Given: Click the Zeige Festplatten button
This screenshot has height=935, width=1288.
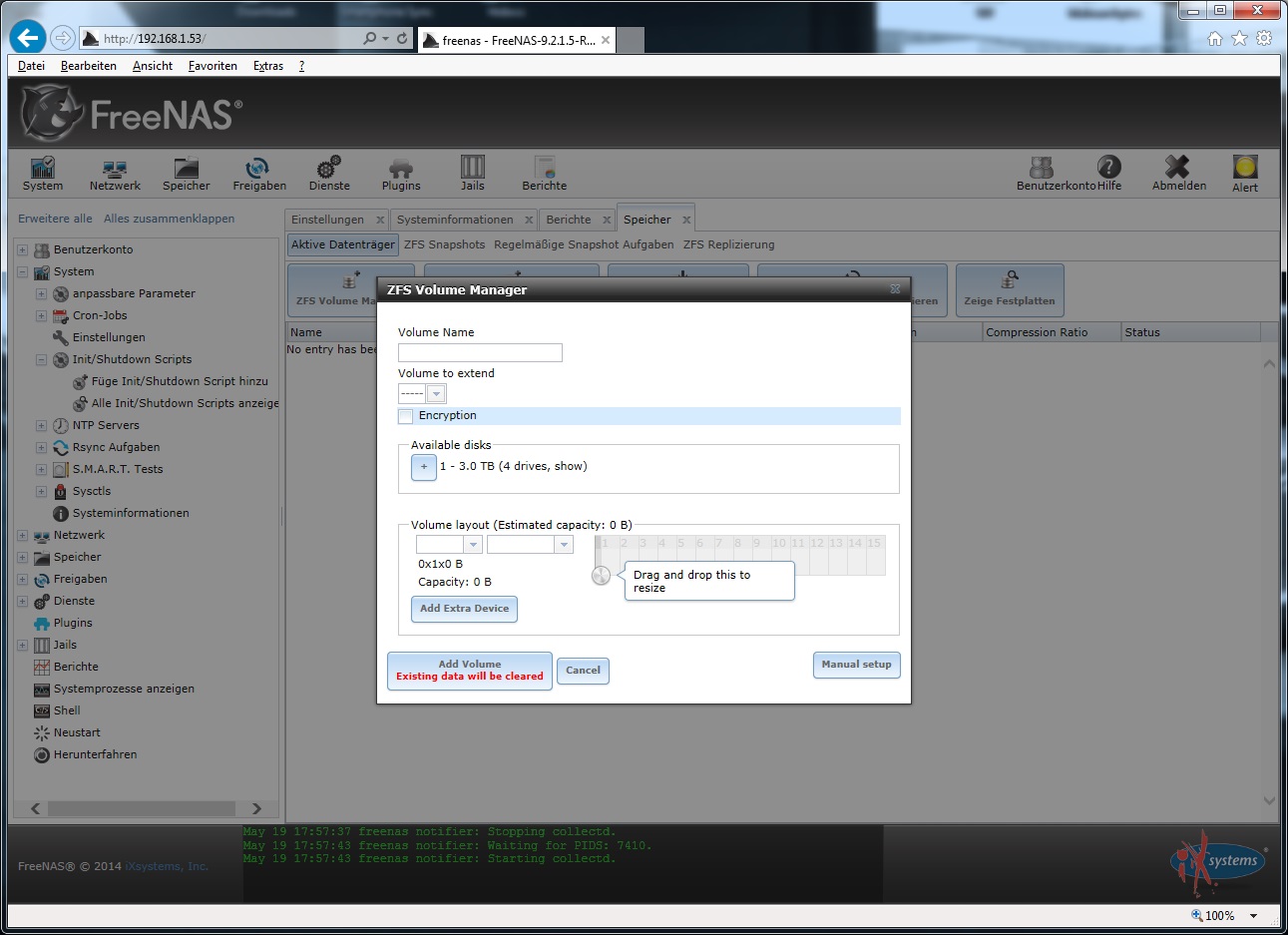Looking at the screenshot, I should [x=1010, y=289].
